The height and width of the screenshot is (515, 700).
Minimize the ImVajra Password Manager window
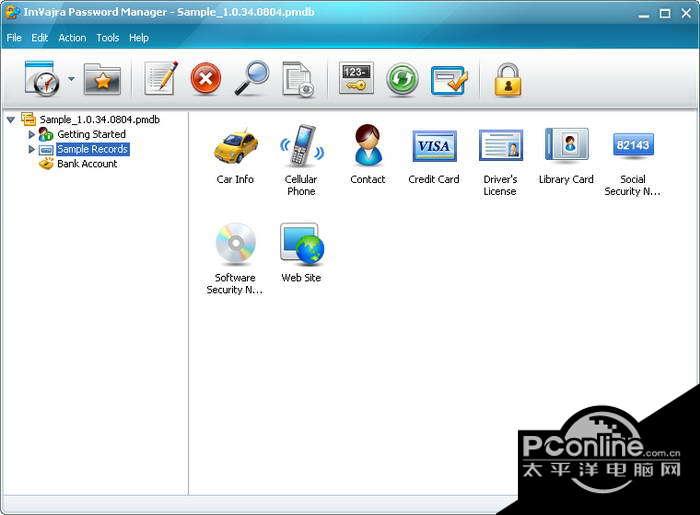point(644,14)
